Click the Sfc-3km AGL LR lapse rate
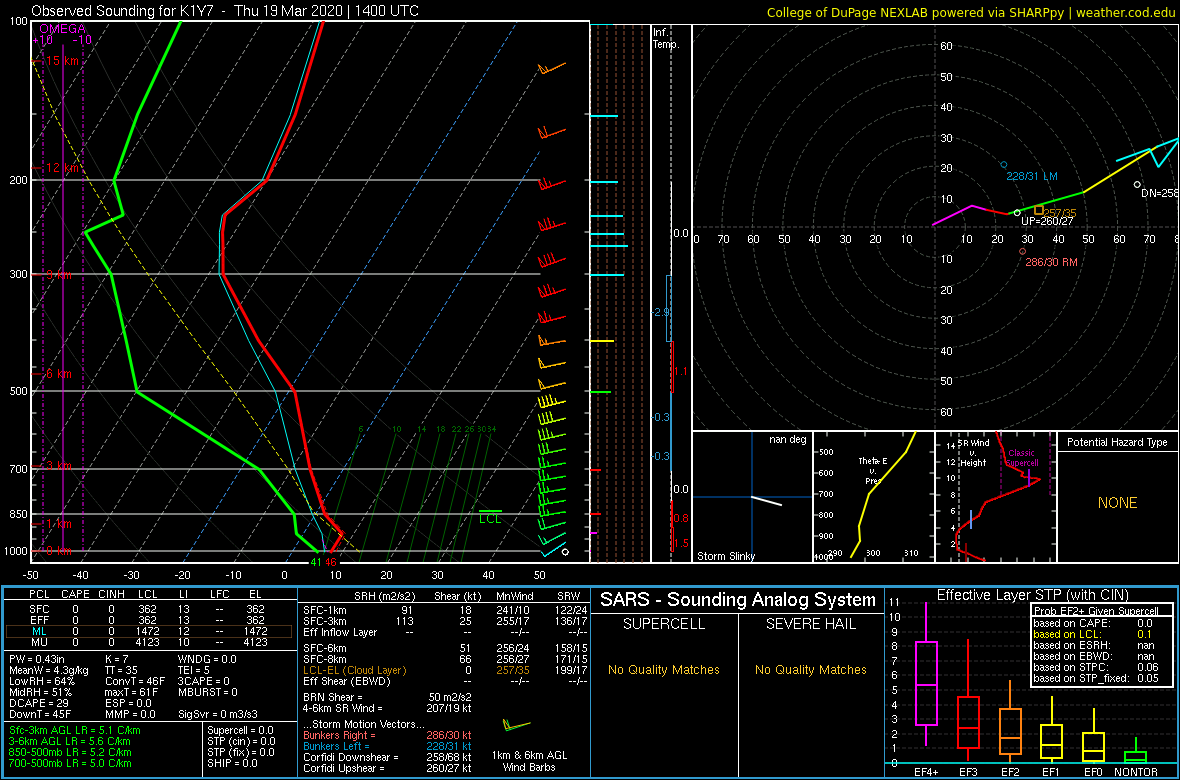This screenshot has width=1180, height=780. click(x=75, y=730)
